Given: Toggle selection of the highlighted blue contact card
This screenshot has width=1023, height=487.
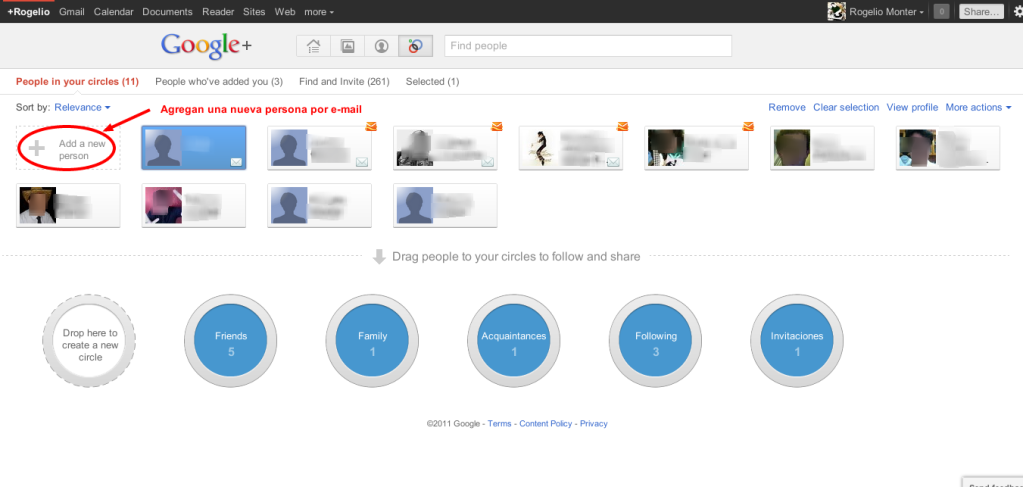Looking at the screenshot, I should (193, 148).
